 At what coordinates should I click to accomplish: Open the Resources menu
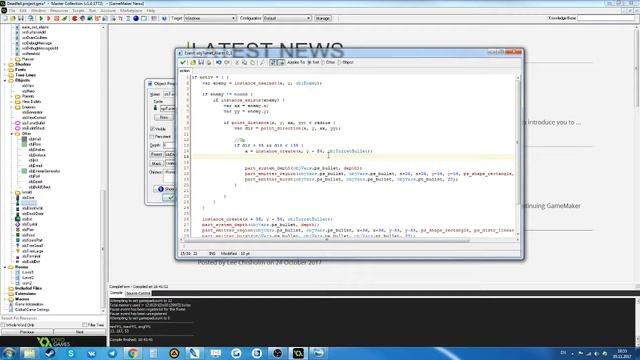coord(59,11)
